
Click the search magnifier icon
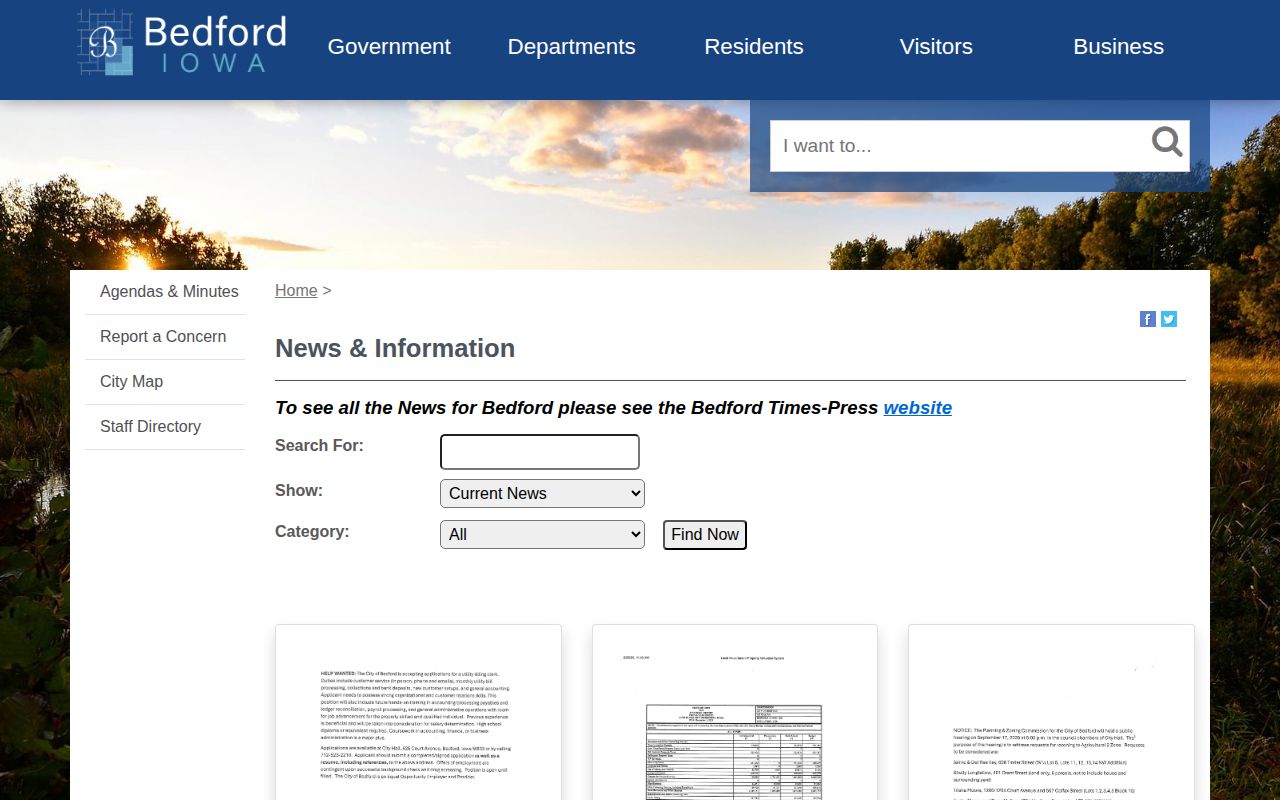coord(1167,142)
